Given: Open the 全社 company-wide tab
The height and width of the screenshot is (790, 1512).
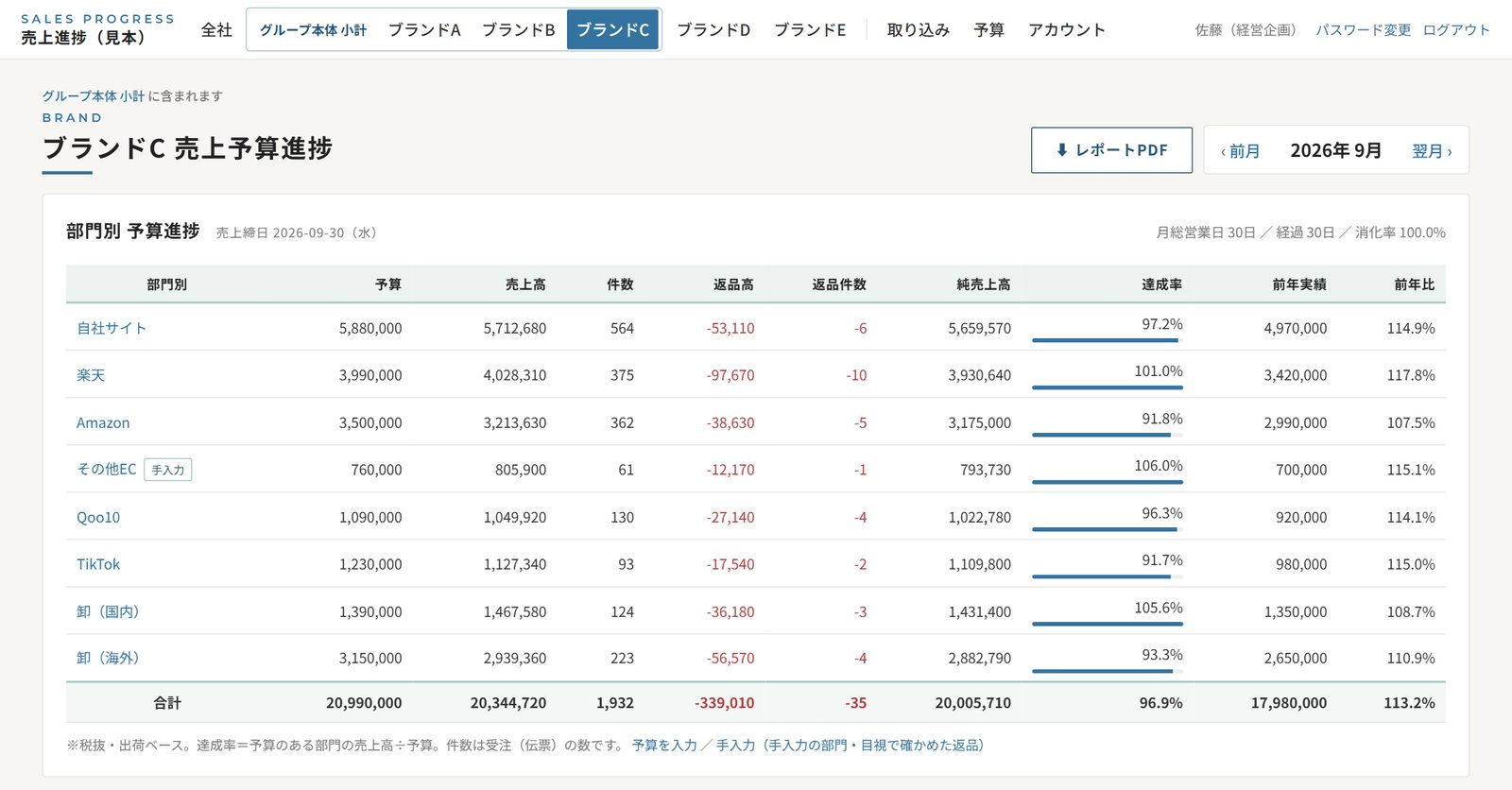Looking at the screenshot, I should pyautogui.click(x=216, y=30).
